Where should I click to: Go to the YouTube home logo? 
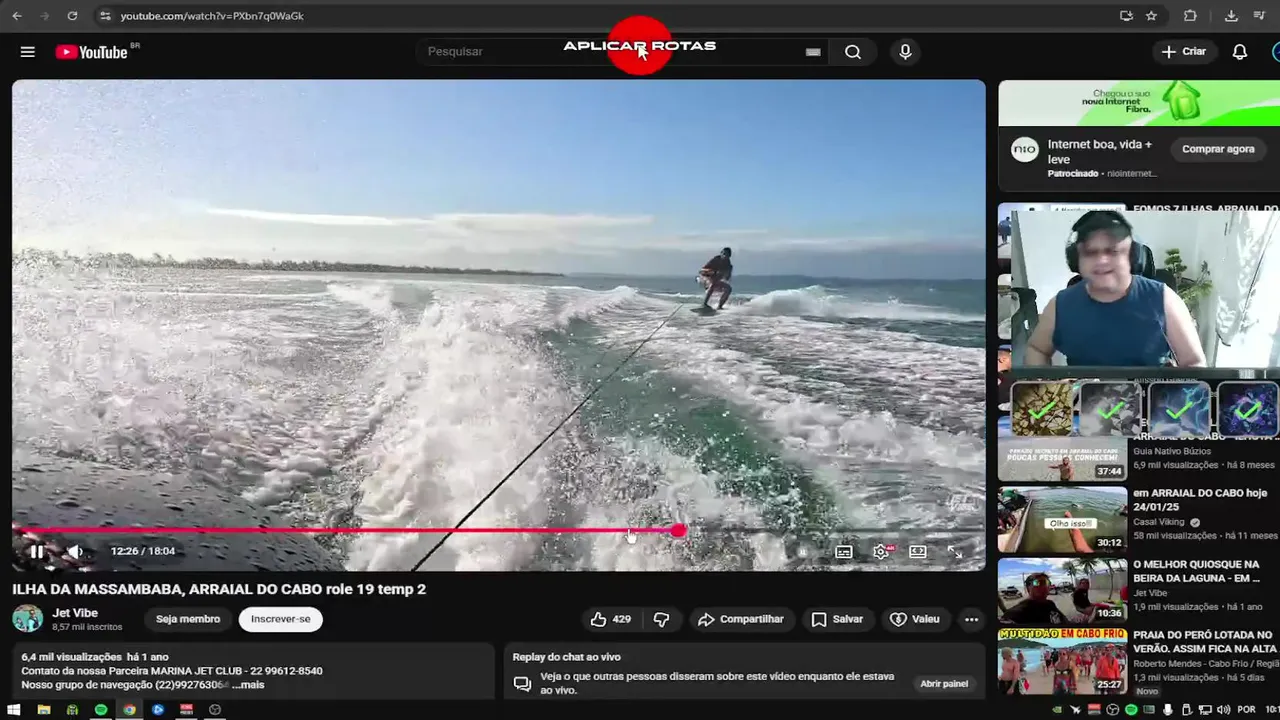[x=91, y=52]
